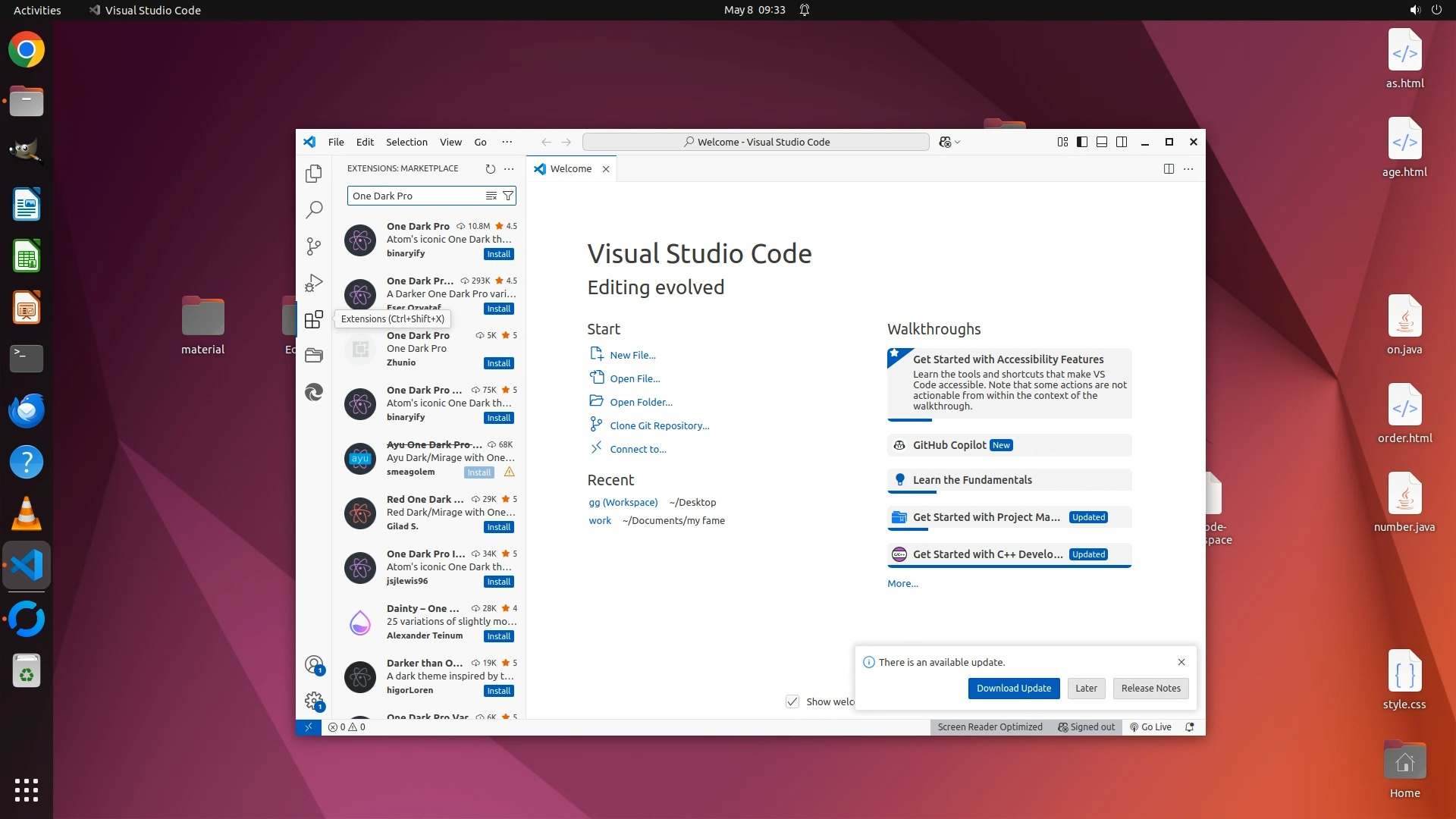Click the extension search input field

pos(416,196)
